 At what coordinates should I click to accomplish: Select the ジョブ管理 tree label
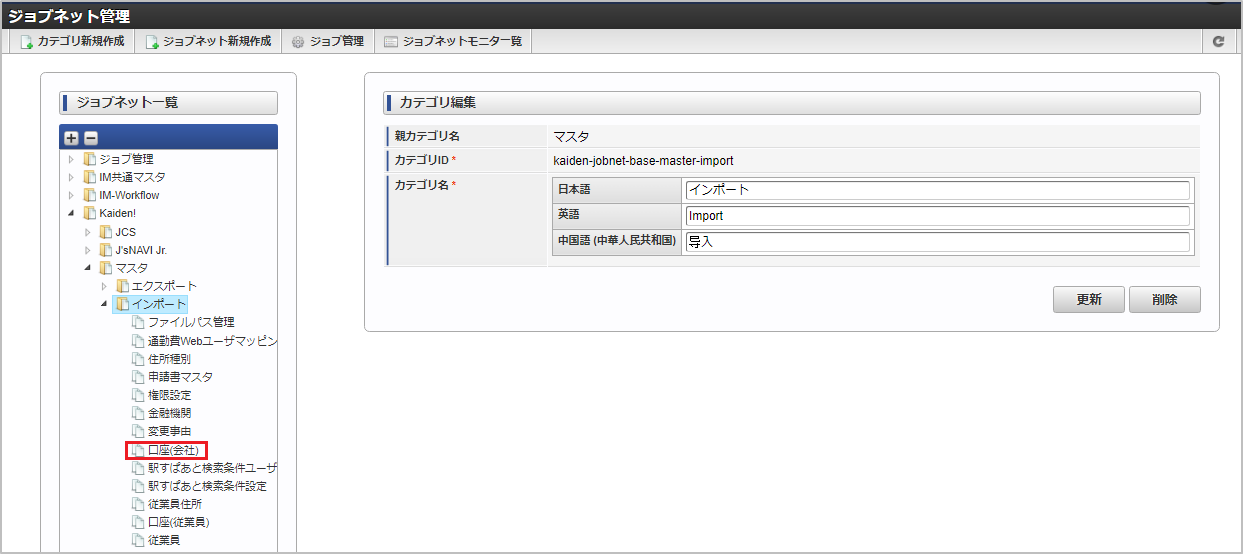click(126, 159)
